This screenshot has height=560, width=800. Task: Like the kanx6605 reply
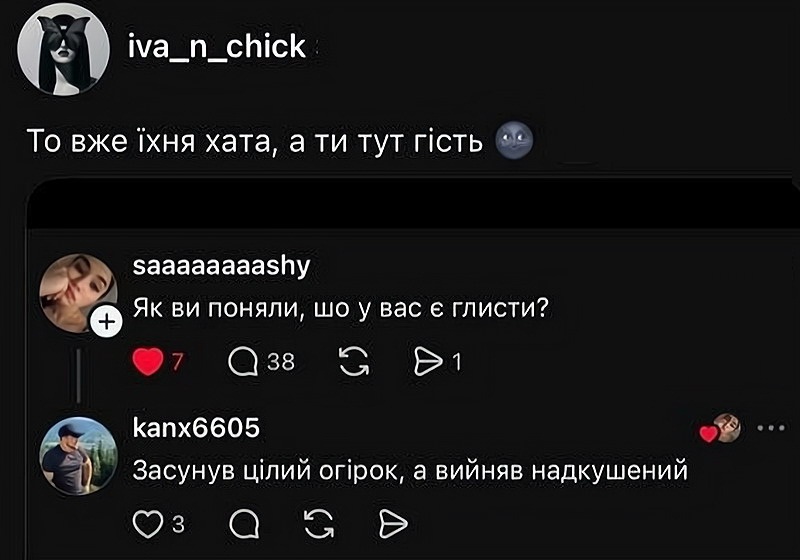[147, 523]
